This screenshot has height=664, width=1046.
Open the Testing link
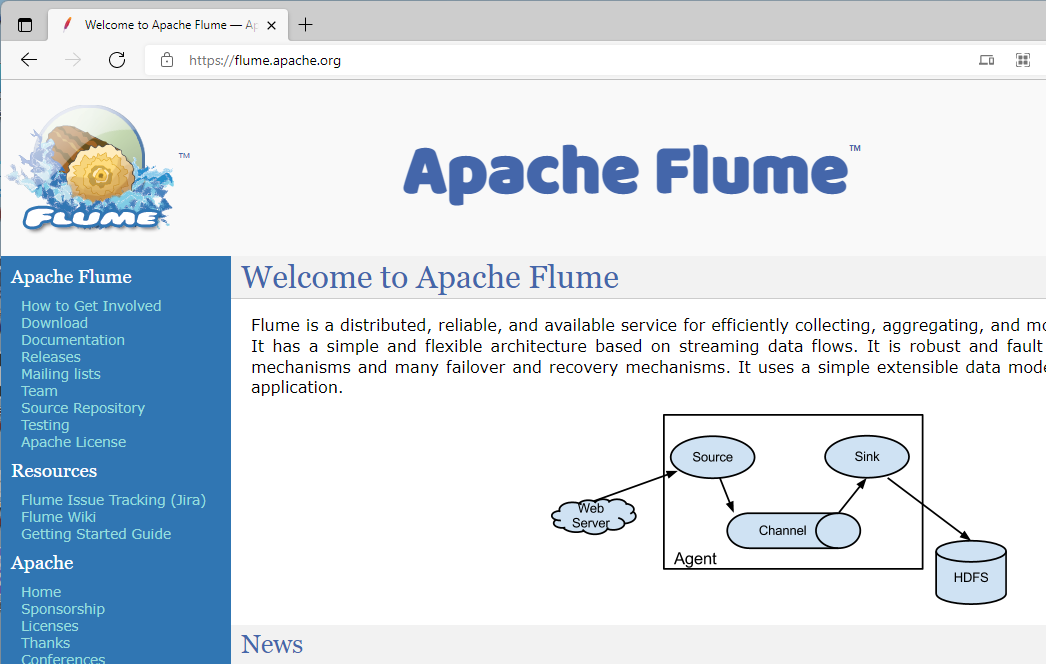(x=45, y=425)
